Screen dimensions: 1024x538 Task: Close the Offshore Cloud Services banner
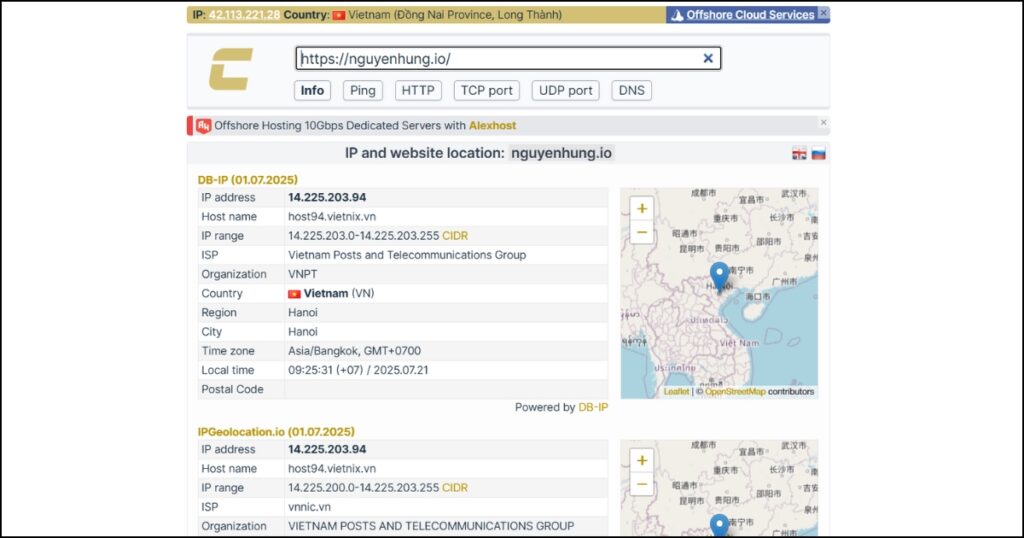[x=824, y=12]
